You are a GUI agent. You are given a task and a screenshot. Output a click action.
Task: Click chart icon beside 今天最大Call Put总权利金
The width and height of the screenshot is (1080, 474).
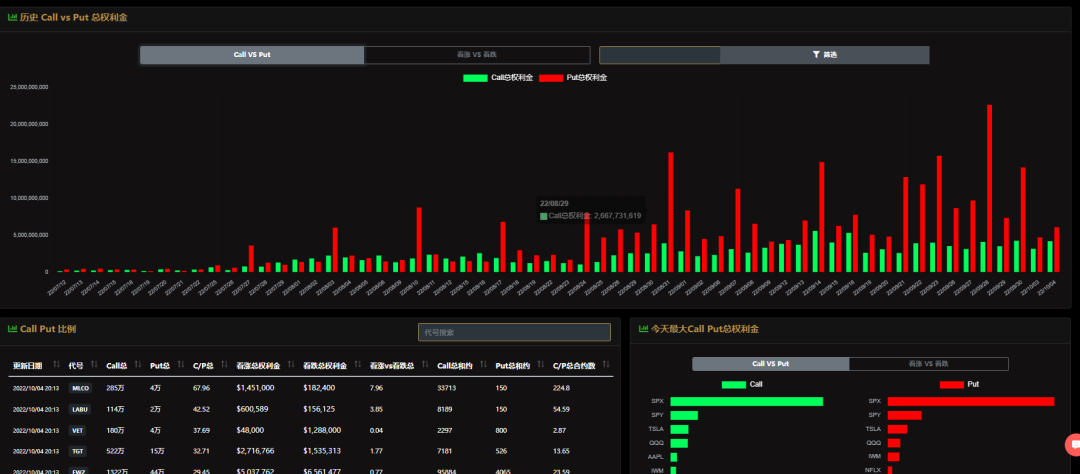tap(643, 329)
